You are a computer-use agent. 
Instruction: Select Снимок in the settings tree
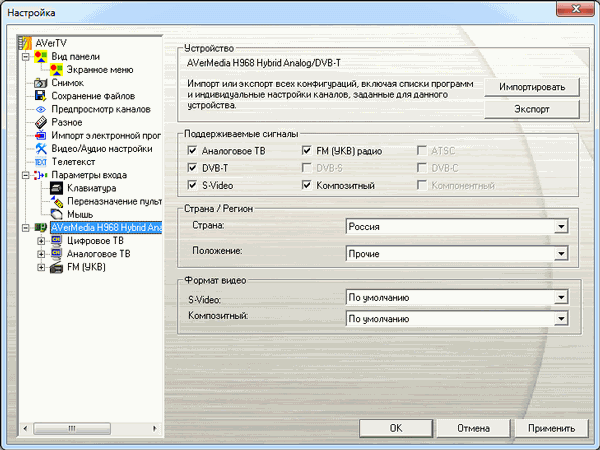[67, 83]
